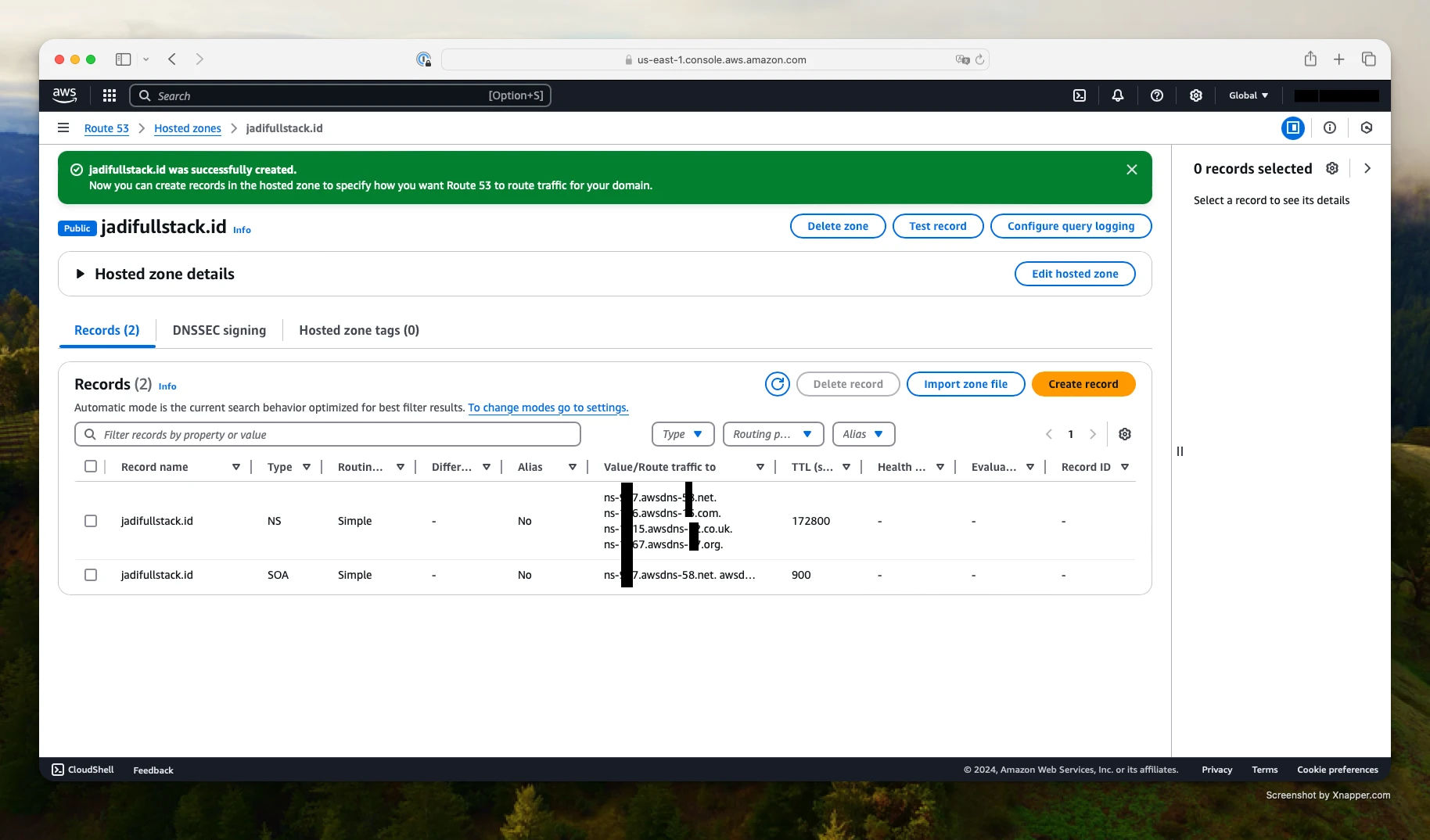Open Hosted zones breadcrumb link
The width and height of the screenshot is (1430, 840).
pos(188,128)
